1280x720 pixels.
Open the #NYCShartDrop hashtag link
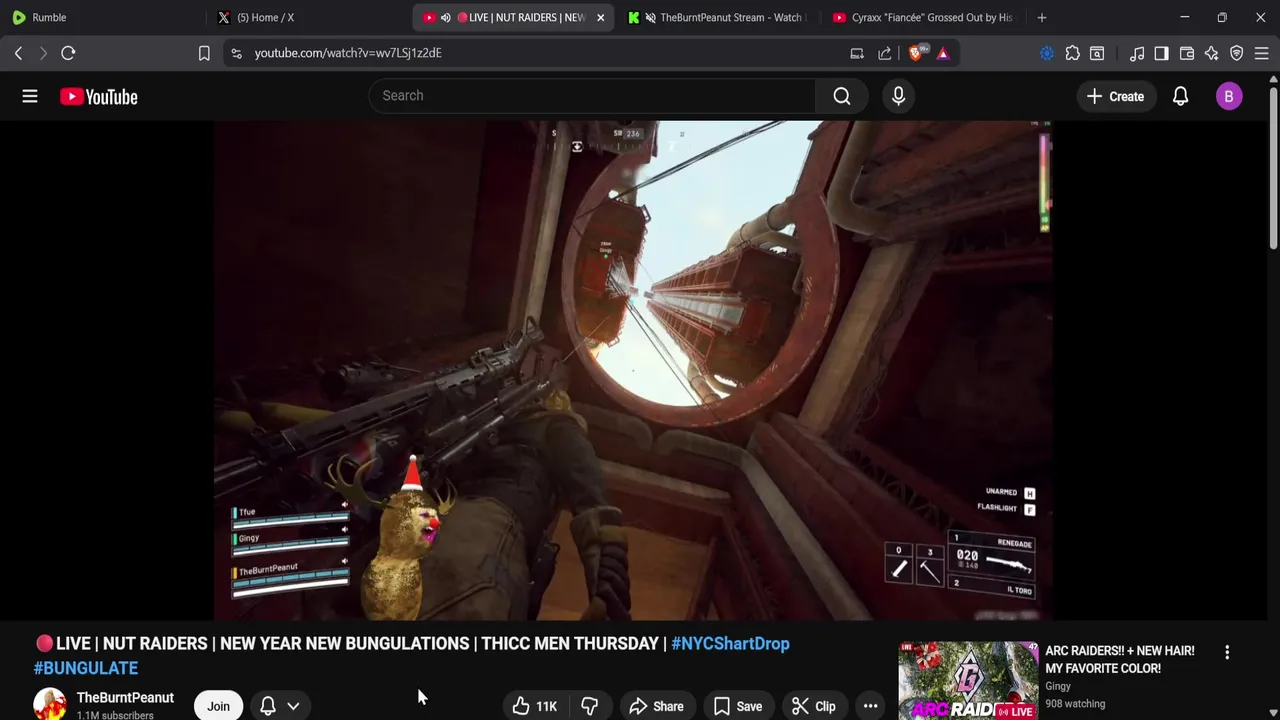pyautogui.click(x=730, y=643)
